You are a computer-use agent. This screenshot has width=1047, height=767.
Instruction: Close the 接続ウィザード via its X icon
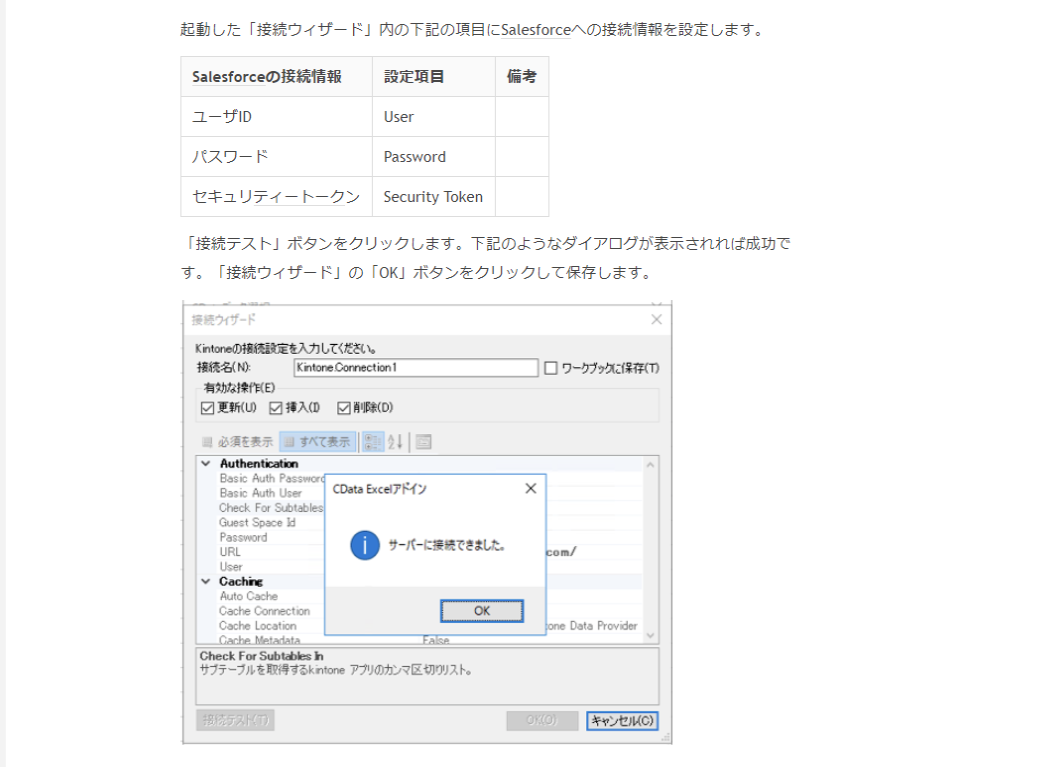tap(657, 319)
